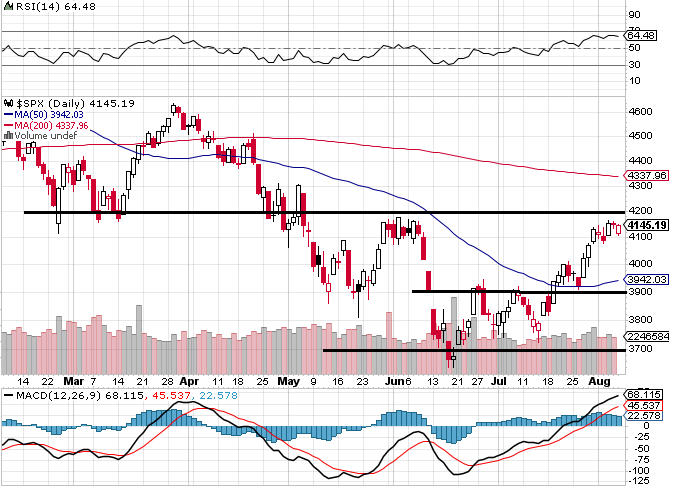Click the Aug month label on date axis
Viewport: 674px width, 486px height.
599,381
